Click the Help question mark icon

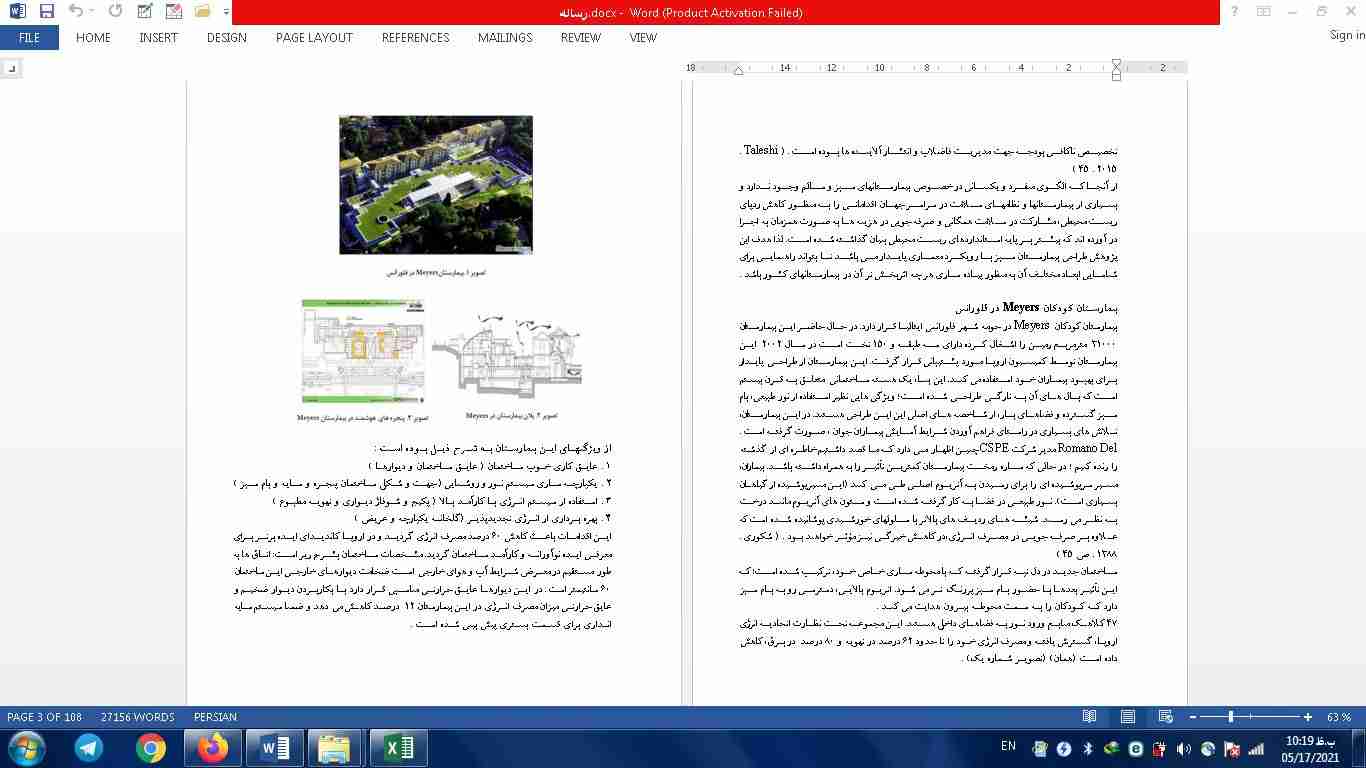1236,12
